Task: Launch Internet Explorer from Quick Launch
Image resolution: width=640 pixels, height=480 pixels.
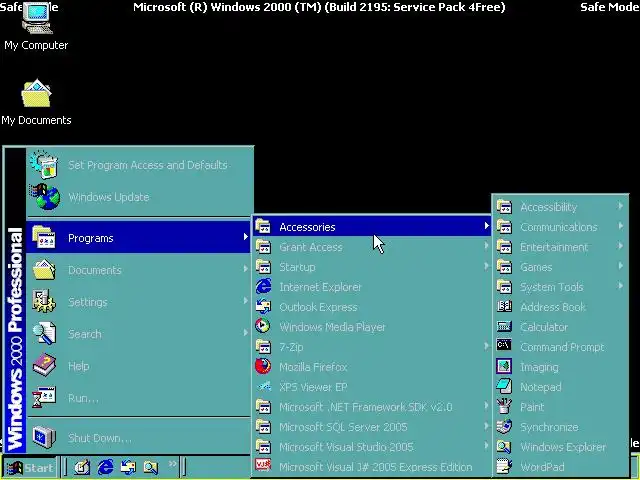Action: 106,467
